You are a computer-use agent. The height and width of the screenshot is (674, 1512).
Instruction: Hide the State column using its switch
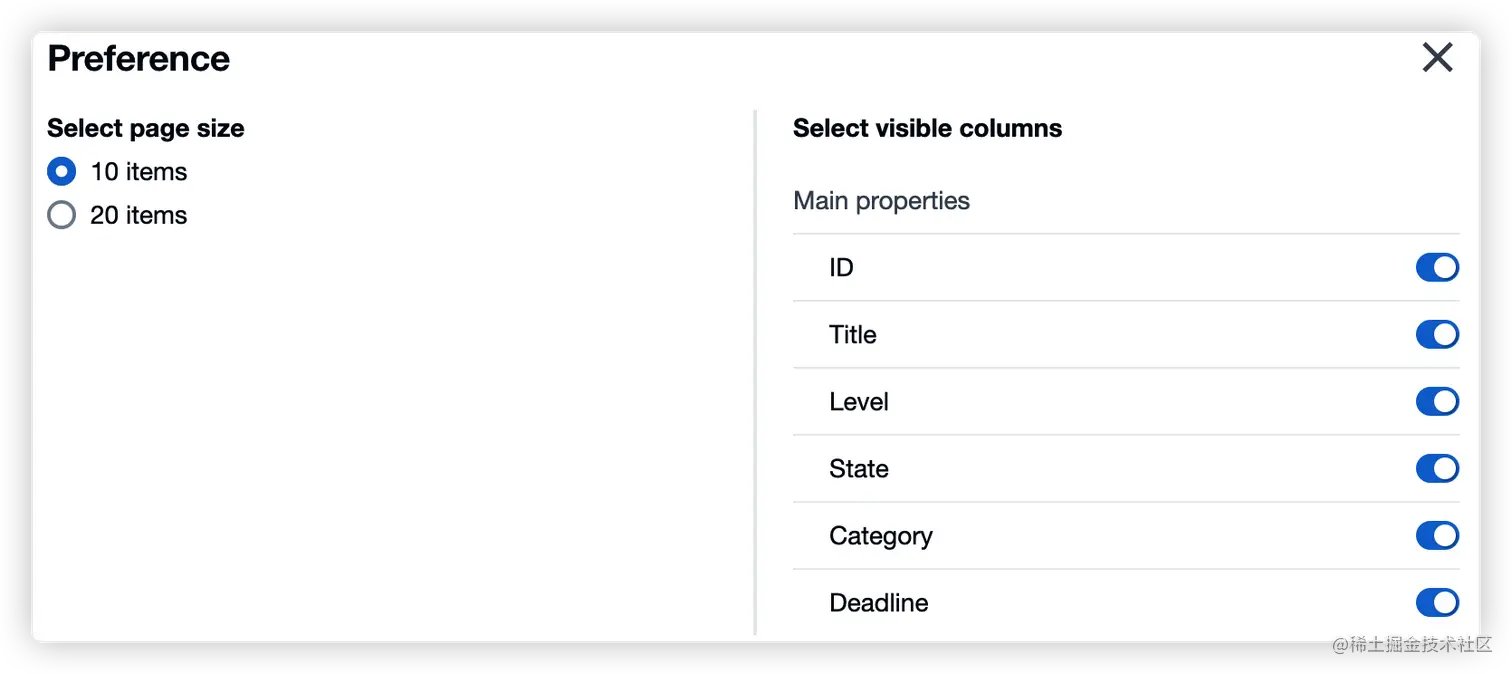tap(1437, 469)
